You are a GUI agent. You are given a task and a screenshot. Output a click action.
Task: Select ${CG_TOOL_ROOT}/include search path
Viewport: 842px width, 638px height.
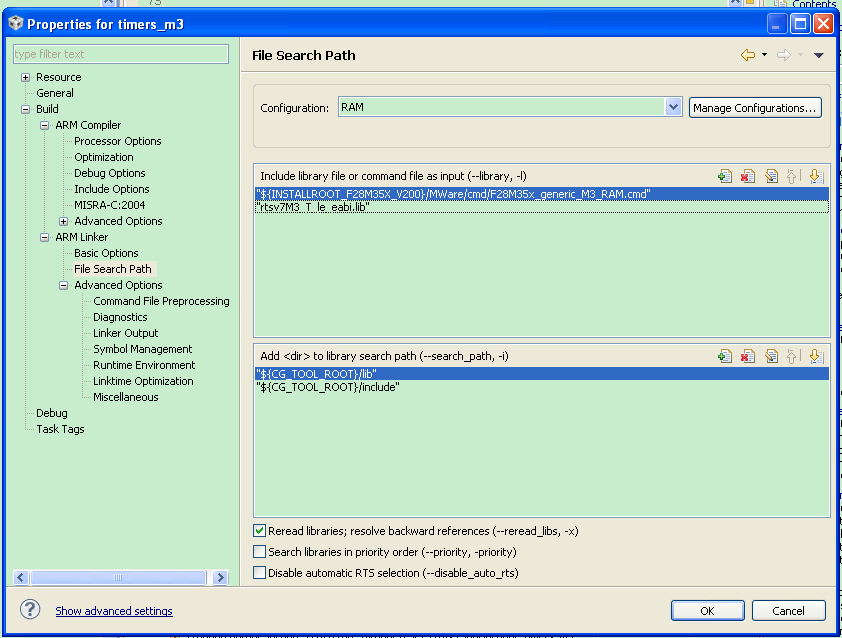pos(542,387)
